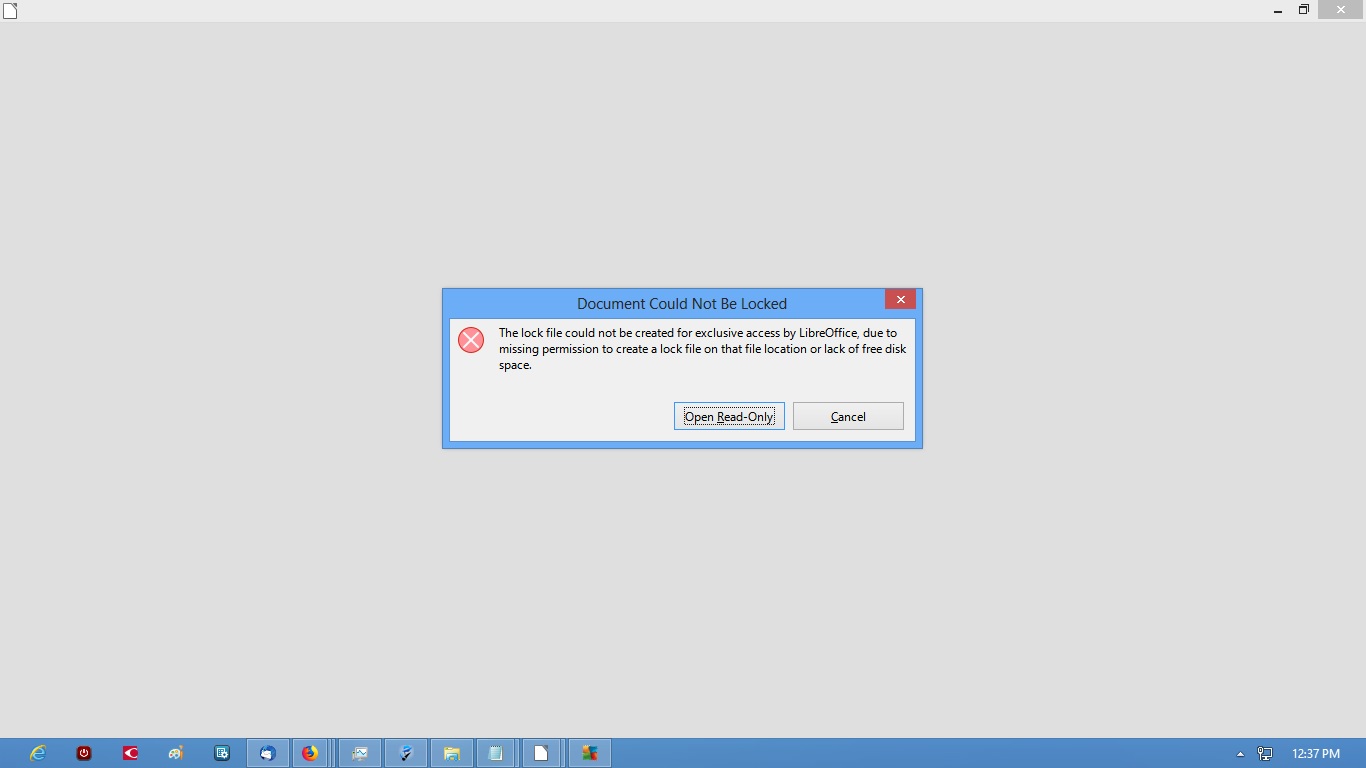This screenshot has width=1366, height=768.
Task: Switch to LibreOffice blank document taskbar icon
Action: pyautogui.click(x=540, y=753)
